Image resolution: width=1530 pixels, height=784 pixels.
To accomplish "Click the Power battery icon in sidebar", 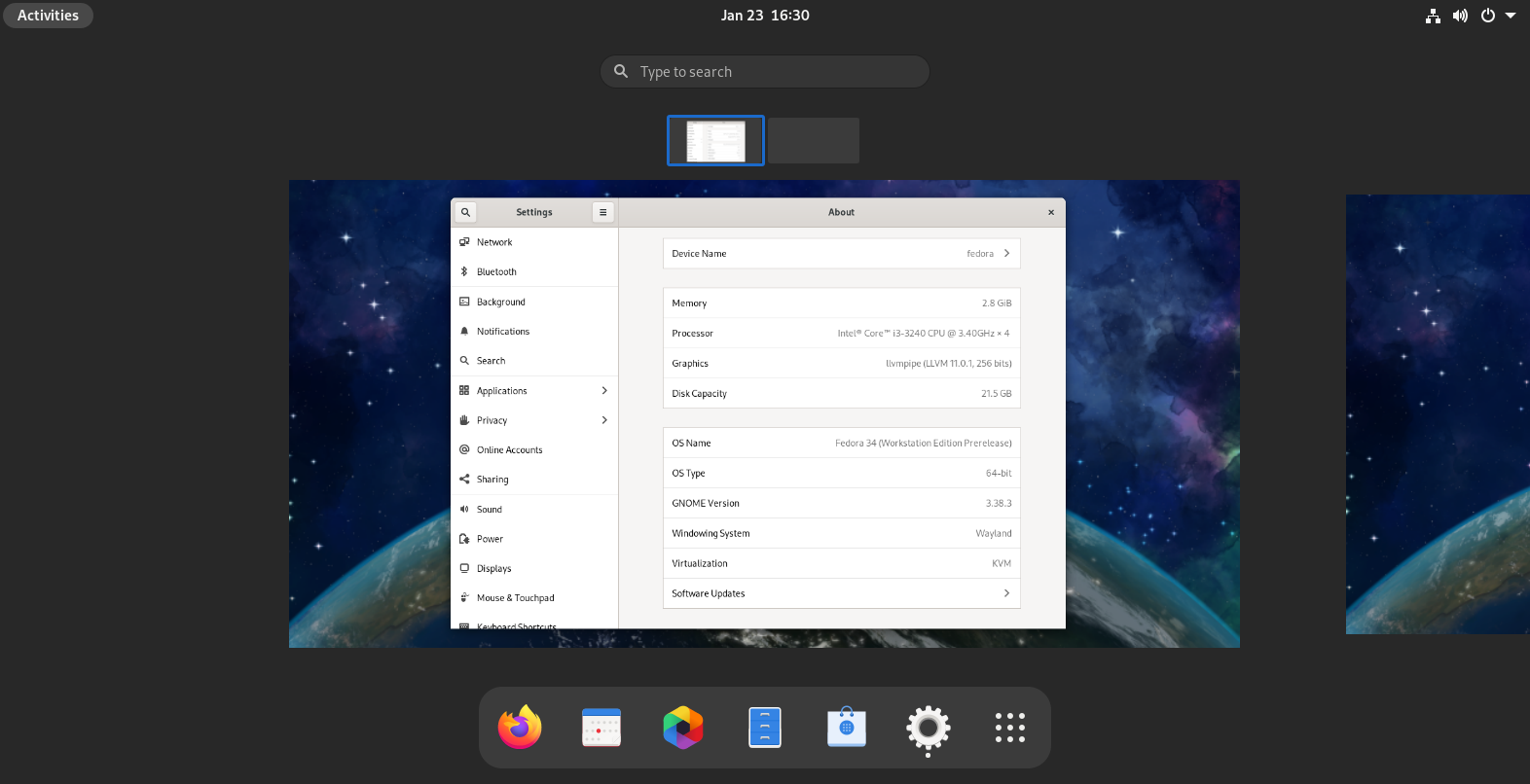I will (x=464, y=539).
